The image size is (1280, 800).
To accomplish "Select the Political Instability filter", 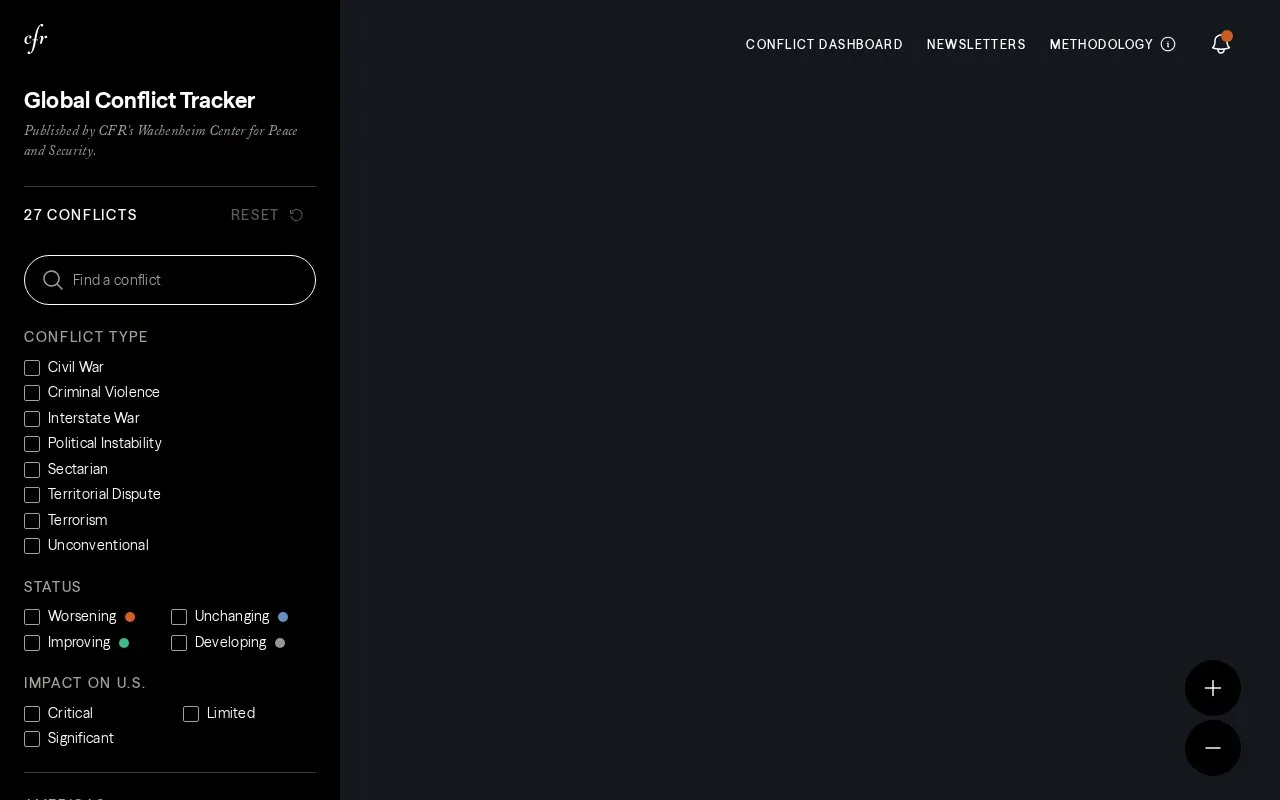I will (32, 444).
